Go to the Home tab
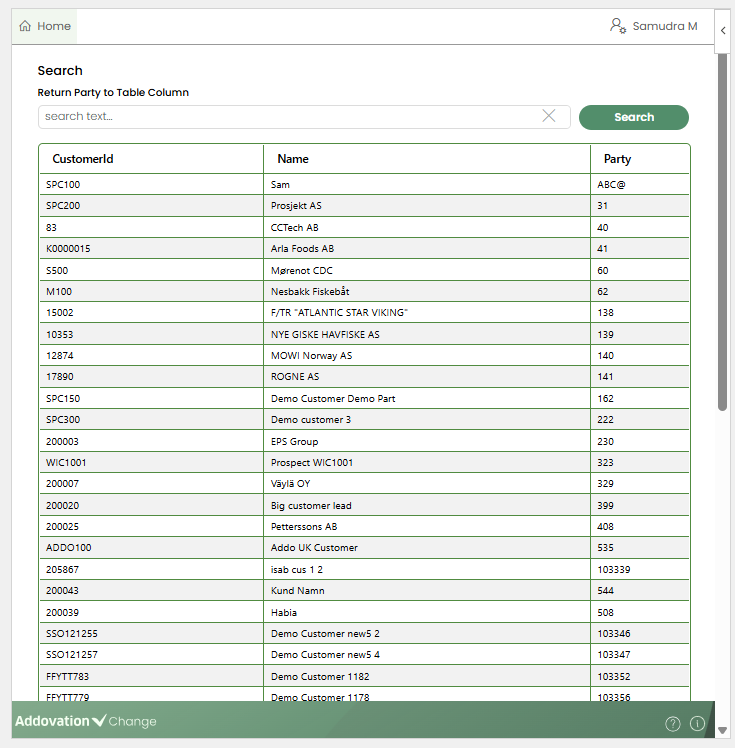Screen dimensions: 735x748 point(45,26)
